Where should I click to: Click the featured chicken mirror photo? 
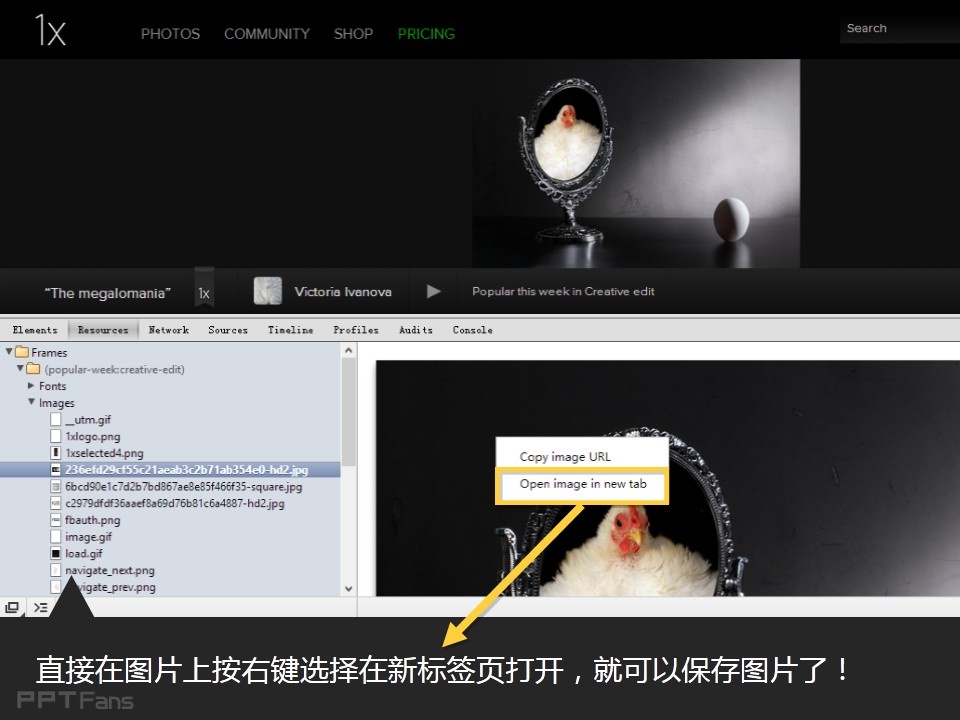636,163
